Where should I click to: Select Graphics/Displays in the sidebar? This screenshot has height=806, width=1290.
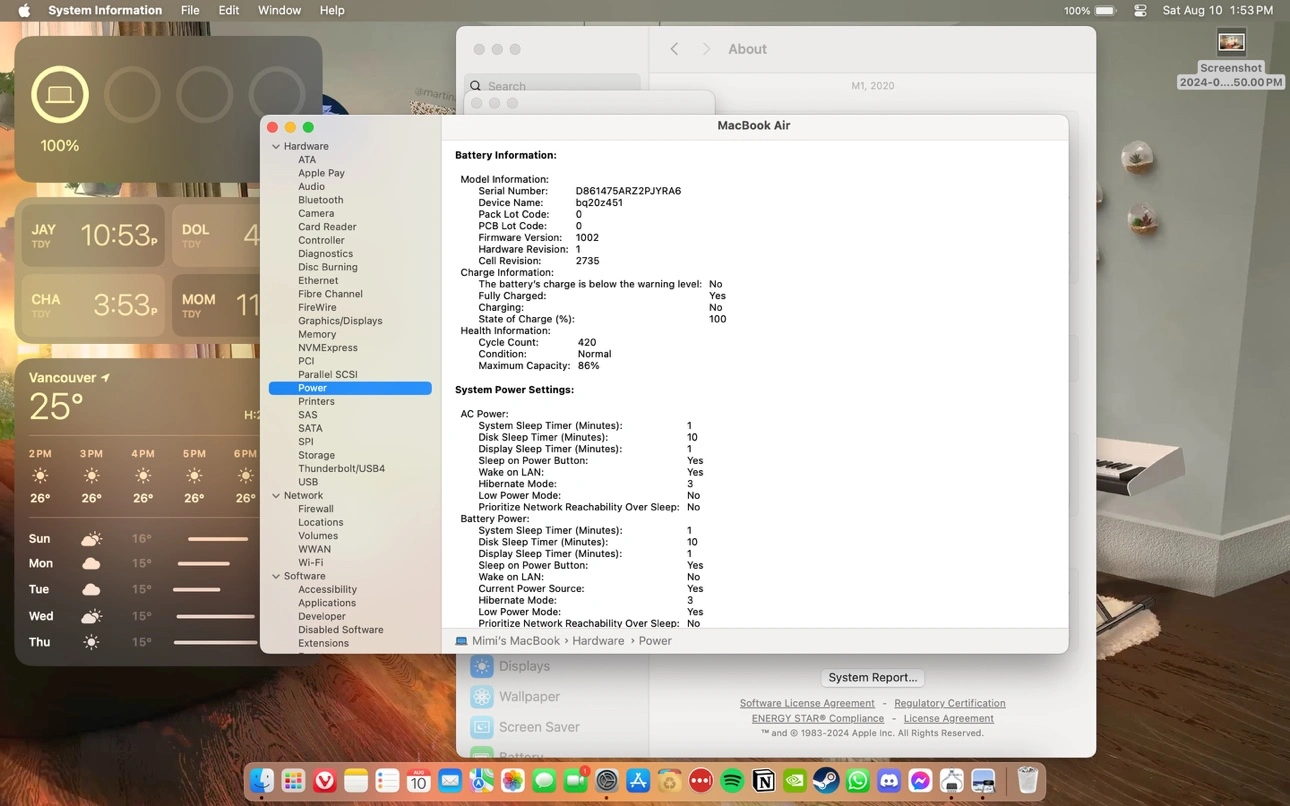click(340, 321)
